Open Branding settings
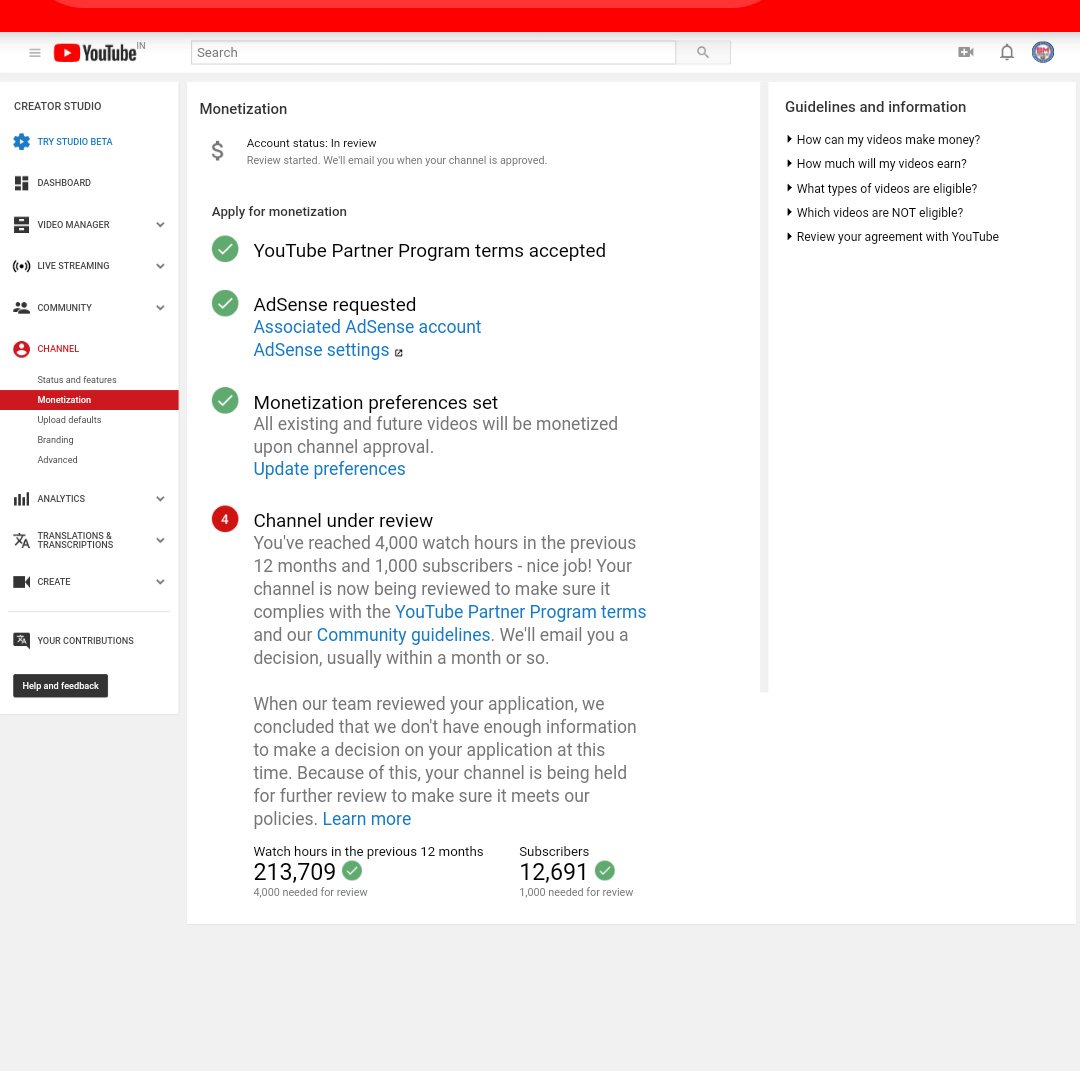1080x1071 pixels. [55, 439]
